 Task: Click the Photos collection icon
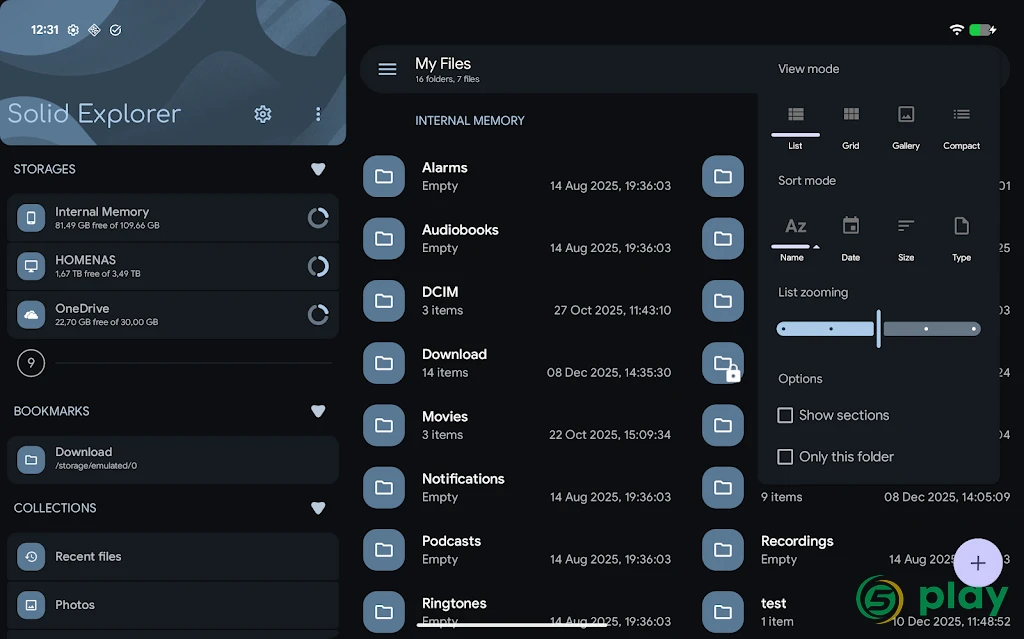pyautogui.click(x=31, y=605)
